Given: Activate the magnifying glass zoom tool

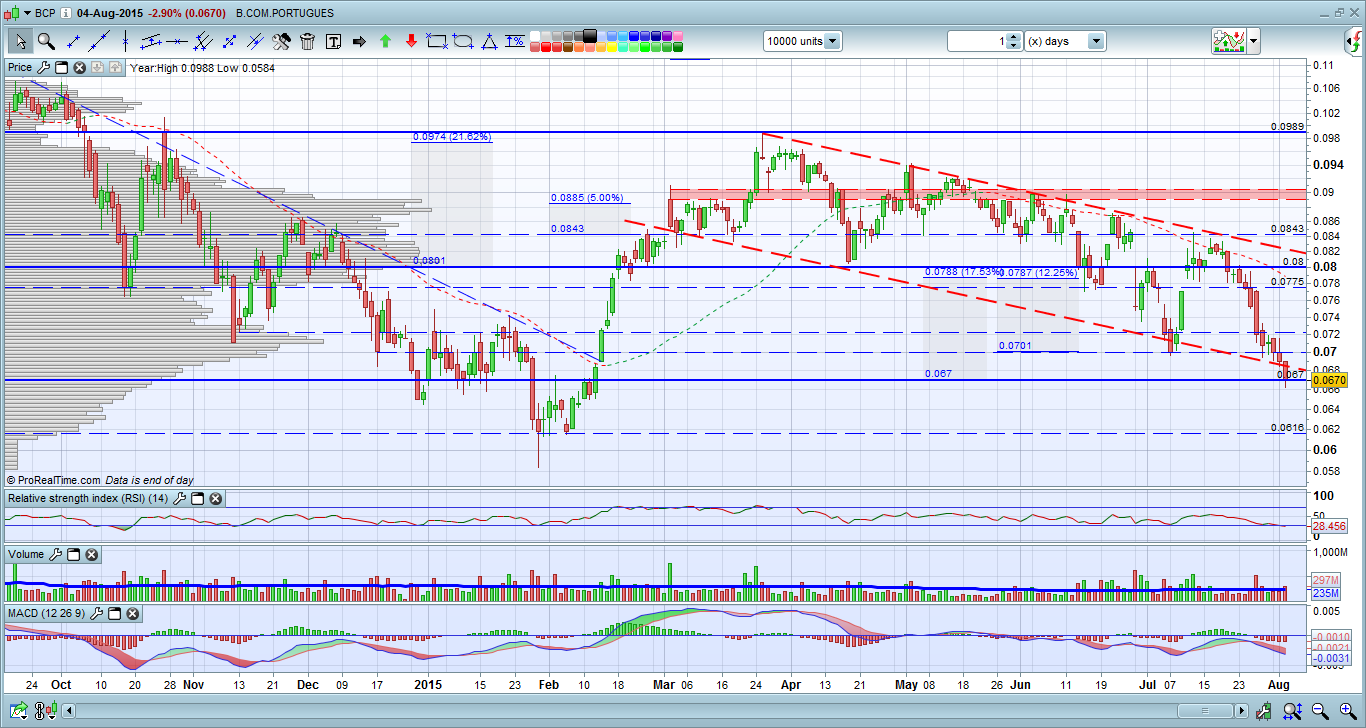Looking at the screenshot, I should click(46, 41).
